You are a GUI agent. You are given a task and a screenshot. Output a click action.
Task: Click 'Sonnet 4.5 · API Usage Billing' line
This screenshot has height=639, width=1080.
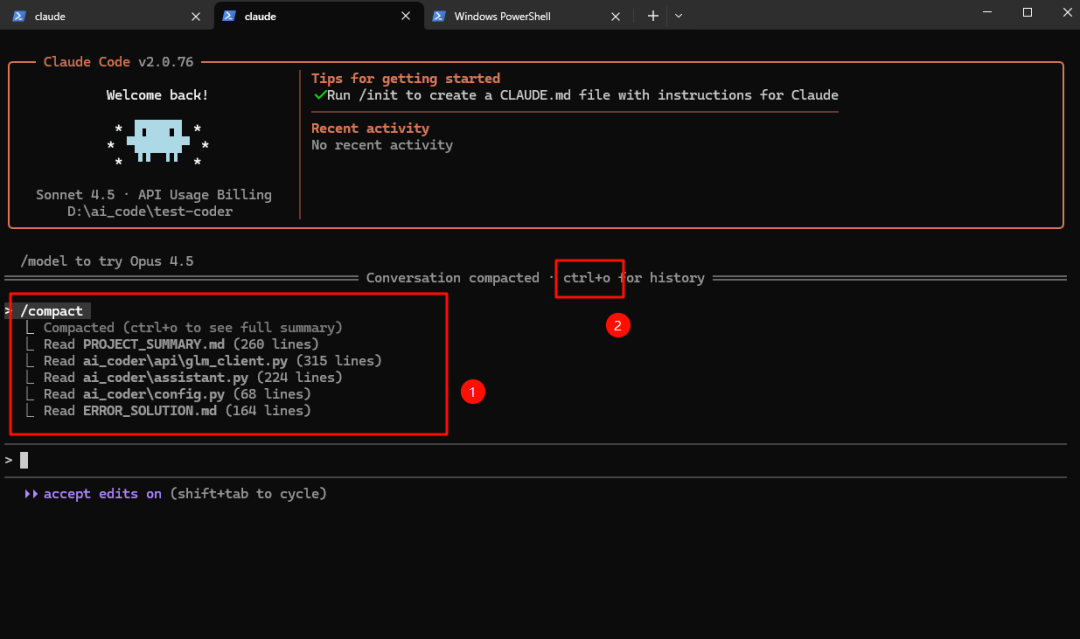[154, 195]
